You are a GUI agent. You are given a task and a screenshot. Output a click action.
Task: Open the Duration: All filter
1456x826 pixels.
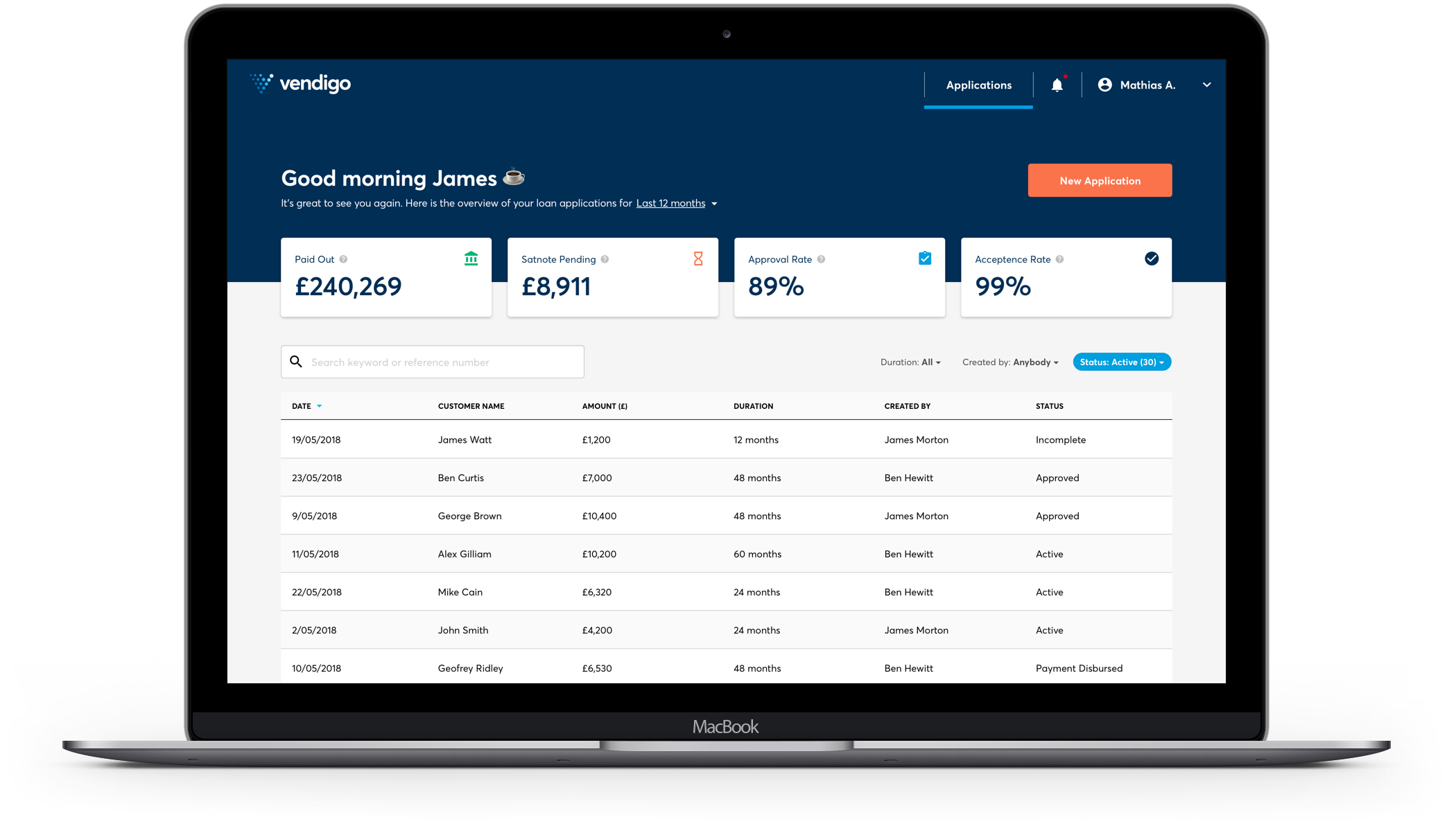tap(910, 362)
